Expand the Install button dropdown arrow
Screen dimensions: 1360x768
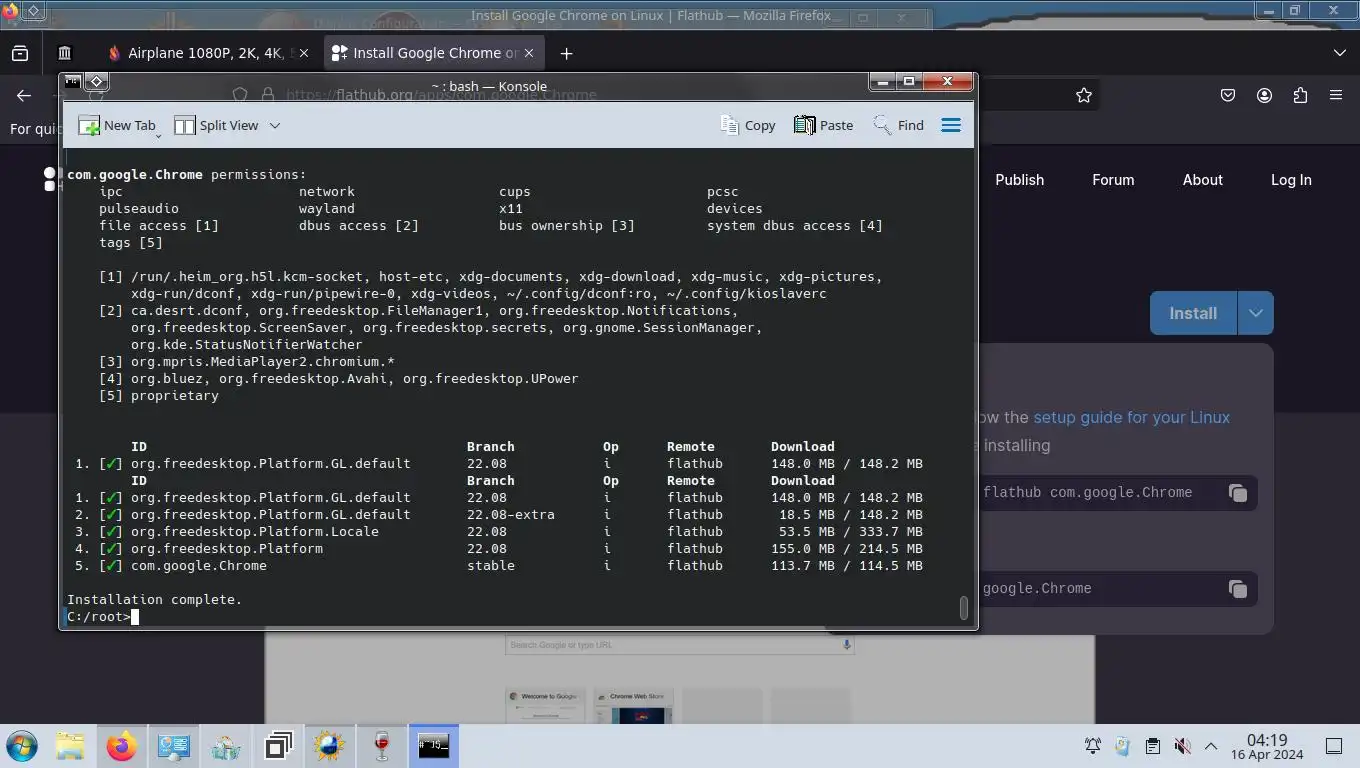1255,313
